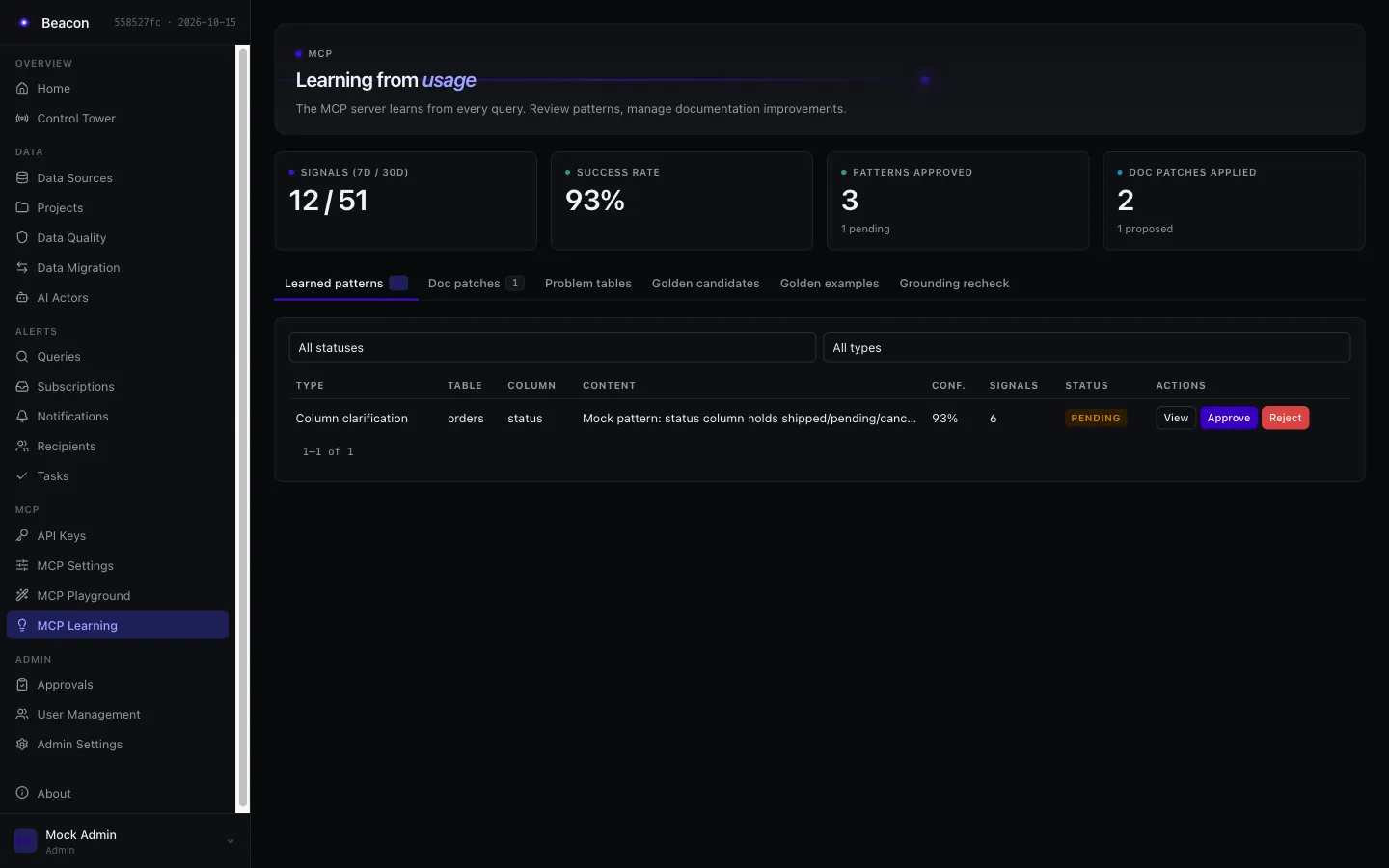Open the Golden examples tab
The image size is (1389, 868).
tap(830, 283)
